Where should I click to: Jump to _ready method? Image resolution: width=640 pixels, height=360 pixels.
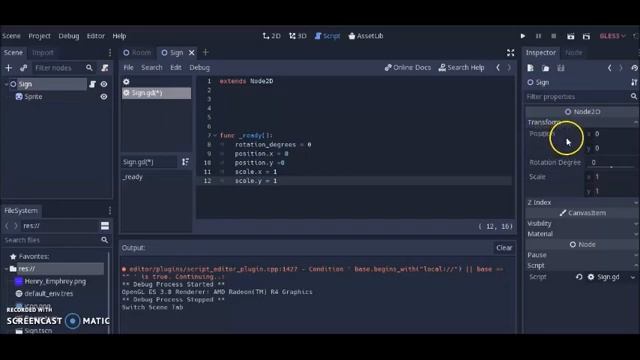point(133,177)
